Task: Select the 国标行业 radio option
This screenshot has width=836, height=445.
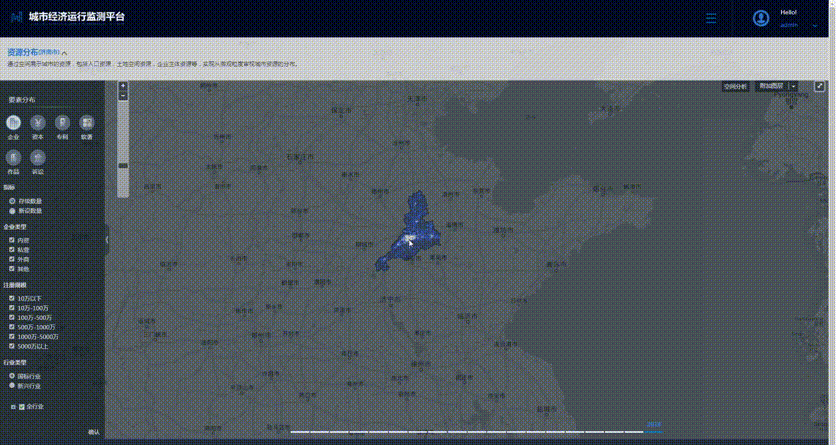Action: (x=12, y=376)
